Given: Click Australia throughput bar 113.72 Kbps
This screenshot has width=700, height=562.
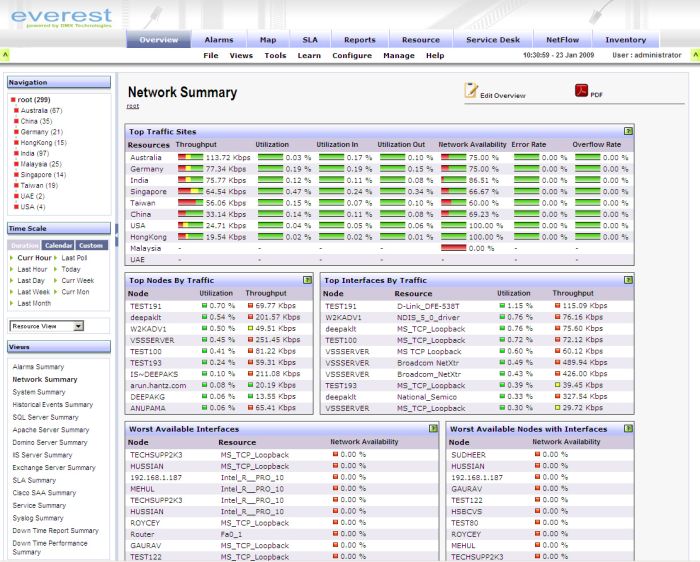Looking at the screenshot, I should pyautogui.click(x=190, y=157).
